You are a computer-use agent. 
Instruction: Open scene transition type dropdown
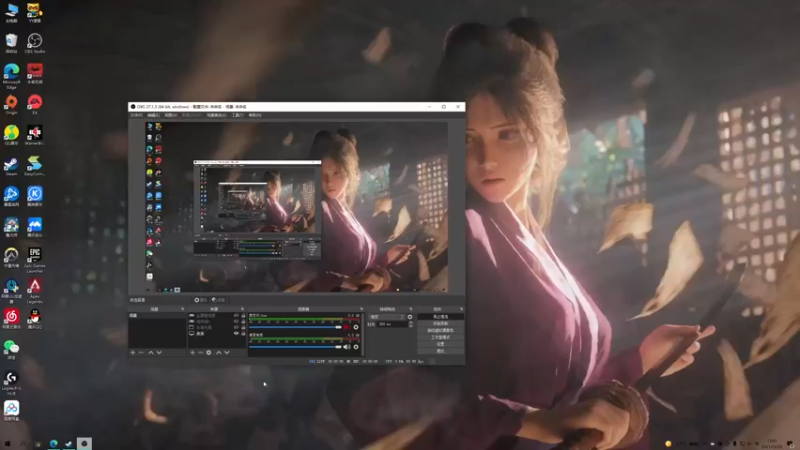coord(387,317)
